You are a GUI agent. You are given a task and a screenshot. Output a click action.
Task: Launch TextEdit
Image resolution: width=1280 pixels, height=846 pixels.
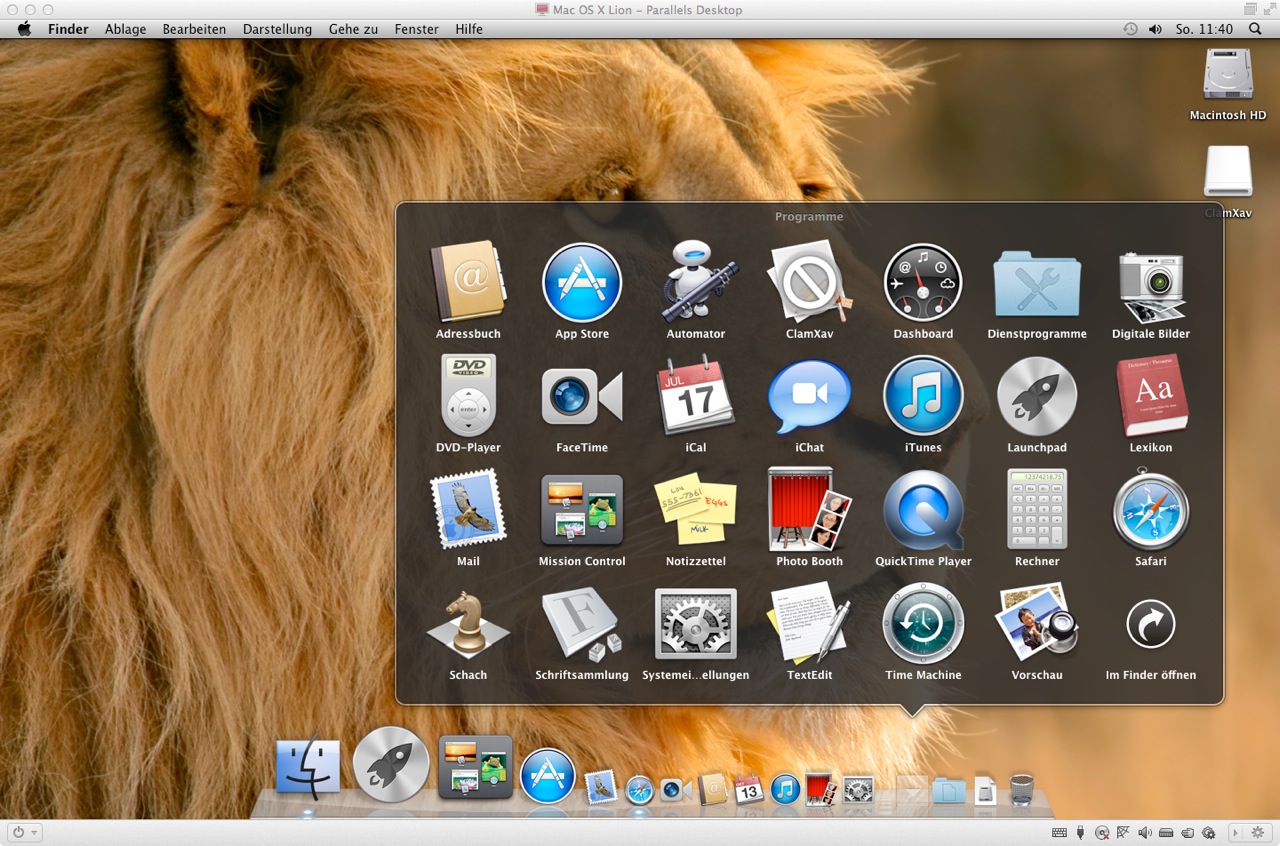810,624
